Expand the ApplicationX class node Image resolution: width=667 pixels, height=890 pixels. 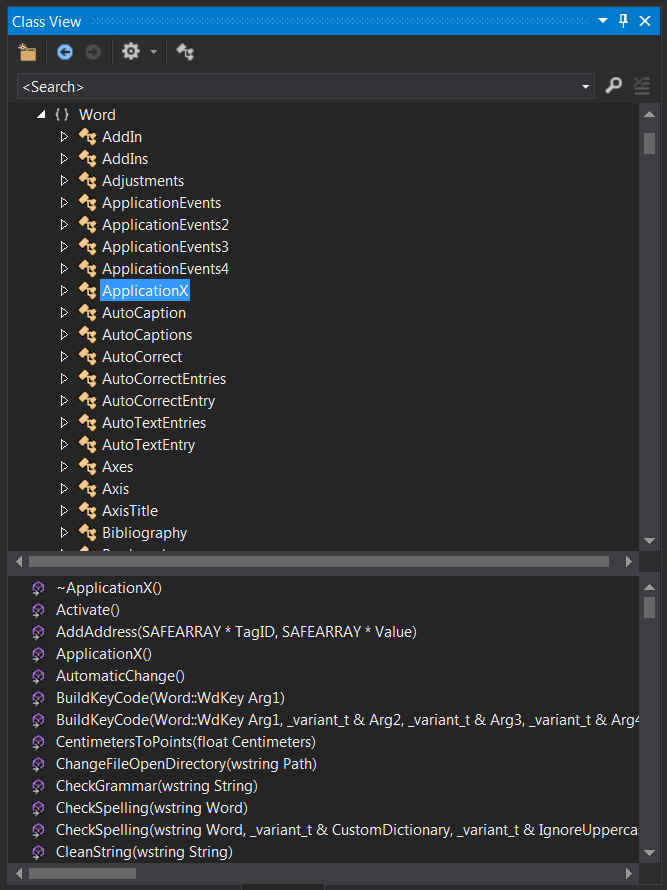(x=64, y=291)
